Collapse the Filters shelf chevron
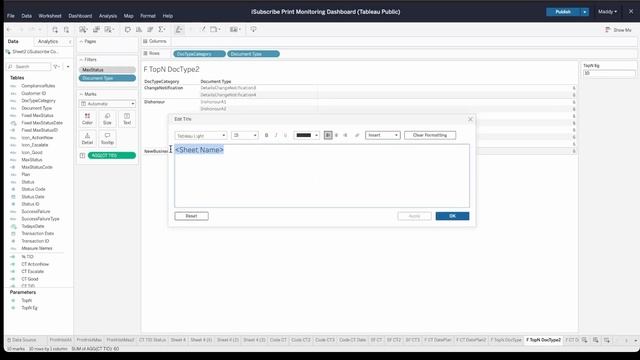640x360 pixels. 81,60
